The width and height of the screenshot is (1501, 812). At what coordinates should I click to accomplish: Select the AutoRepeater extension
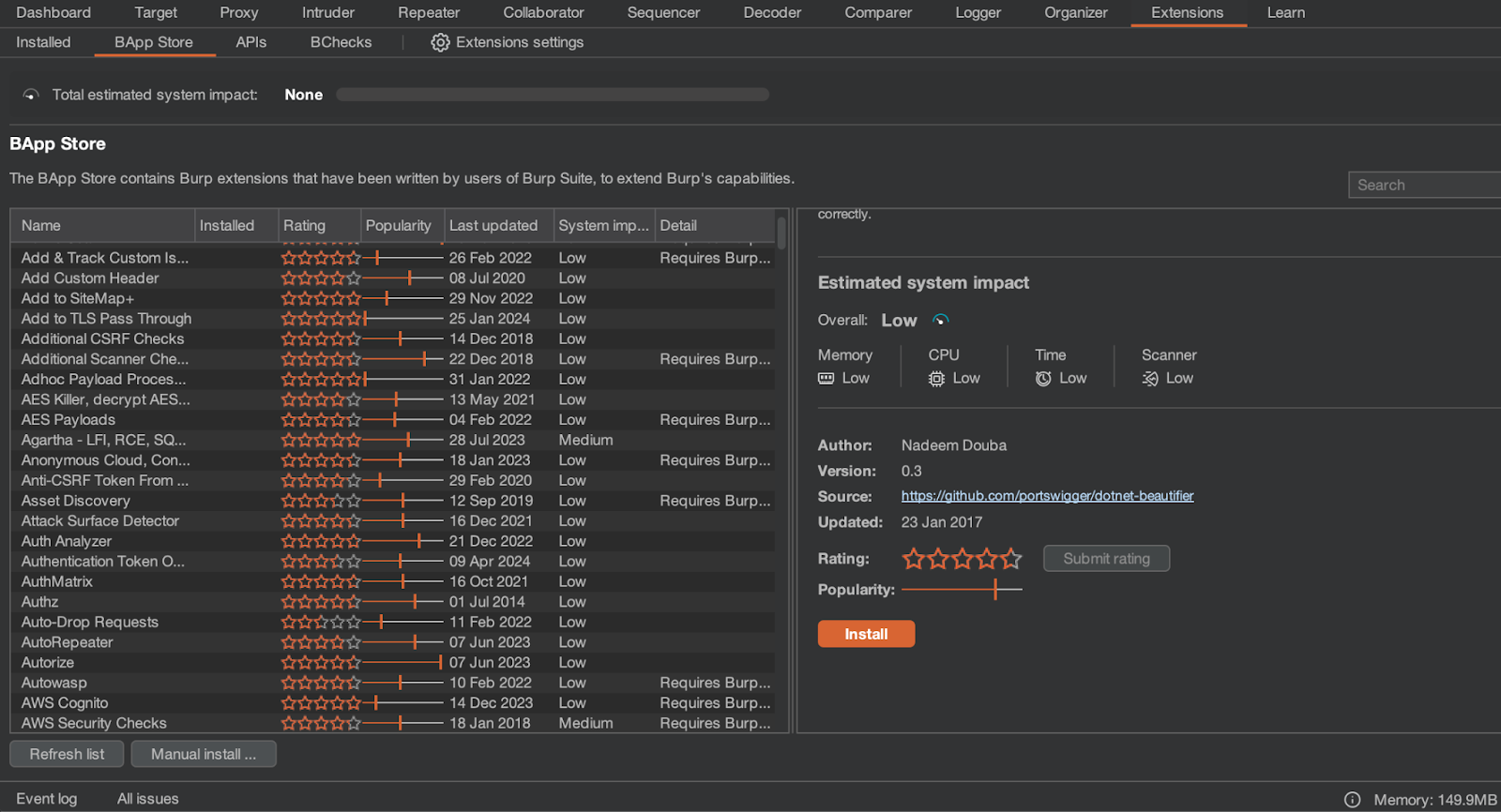pos(393,642)
